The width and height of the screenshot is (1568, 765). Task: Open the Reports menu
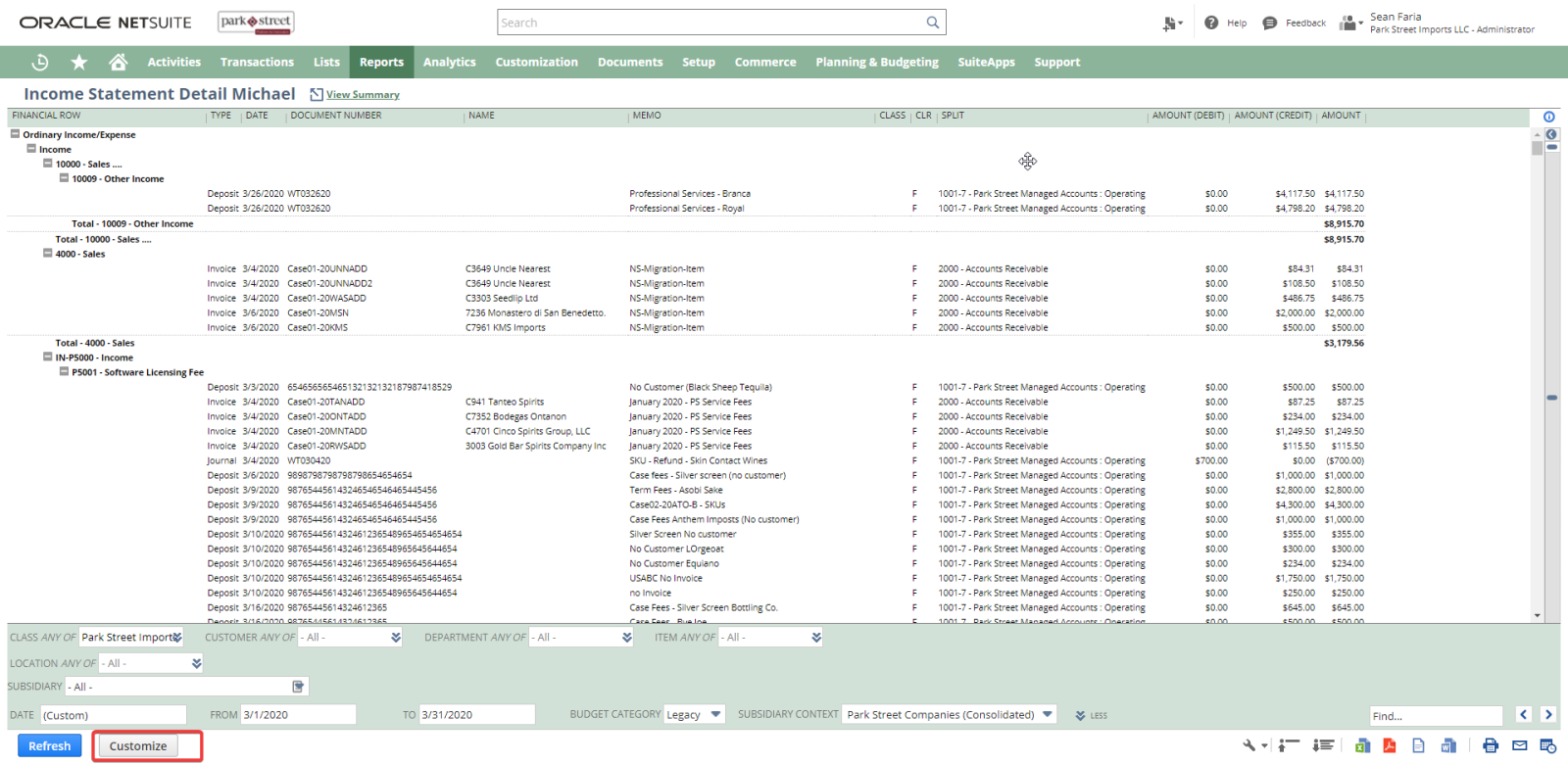point(381,63)
